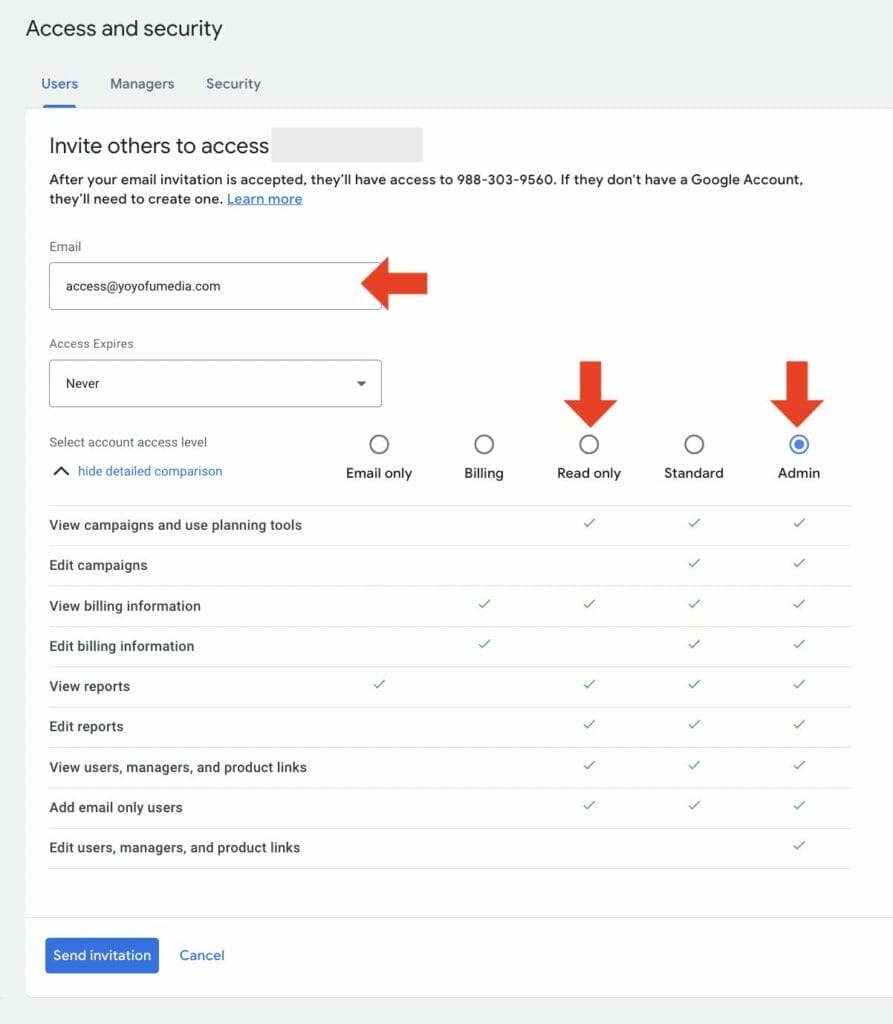
Task: Open the Security tab
Action: pyautogui.click(x=233, y=84)
